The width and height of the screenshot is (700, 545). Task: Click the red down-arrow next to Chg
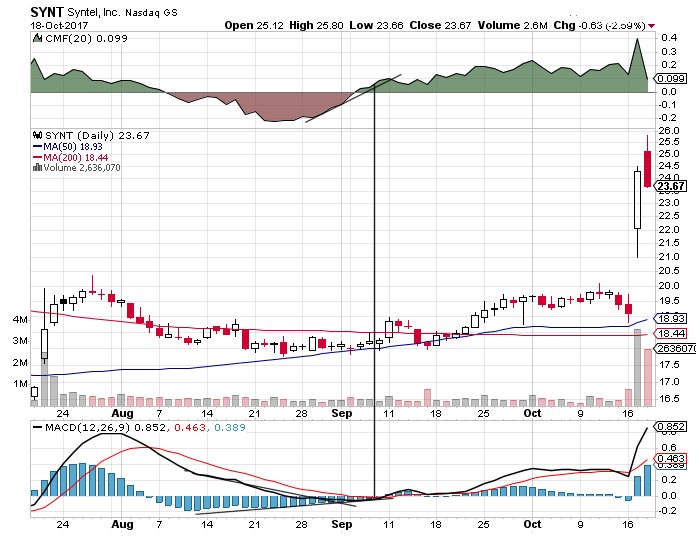click(x=653, y=25)
